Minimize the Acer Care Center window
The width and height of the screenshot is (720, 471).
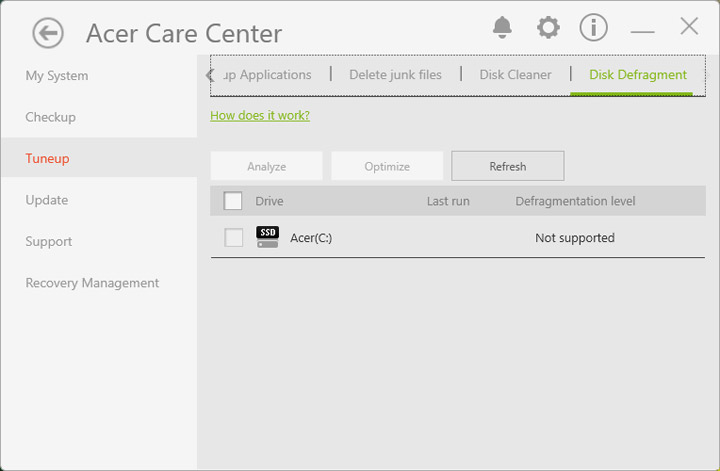[x=642, y=31]
